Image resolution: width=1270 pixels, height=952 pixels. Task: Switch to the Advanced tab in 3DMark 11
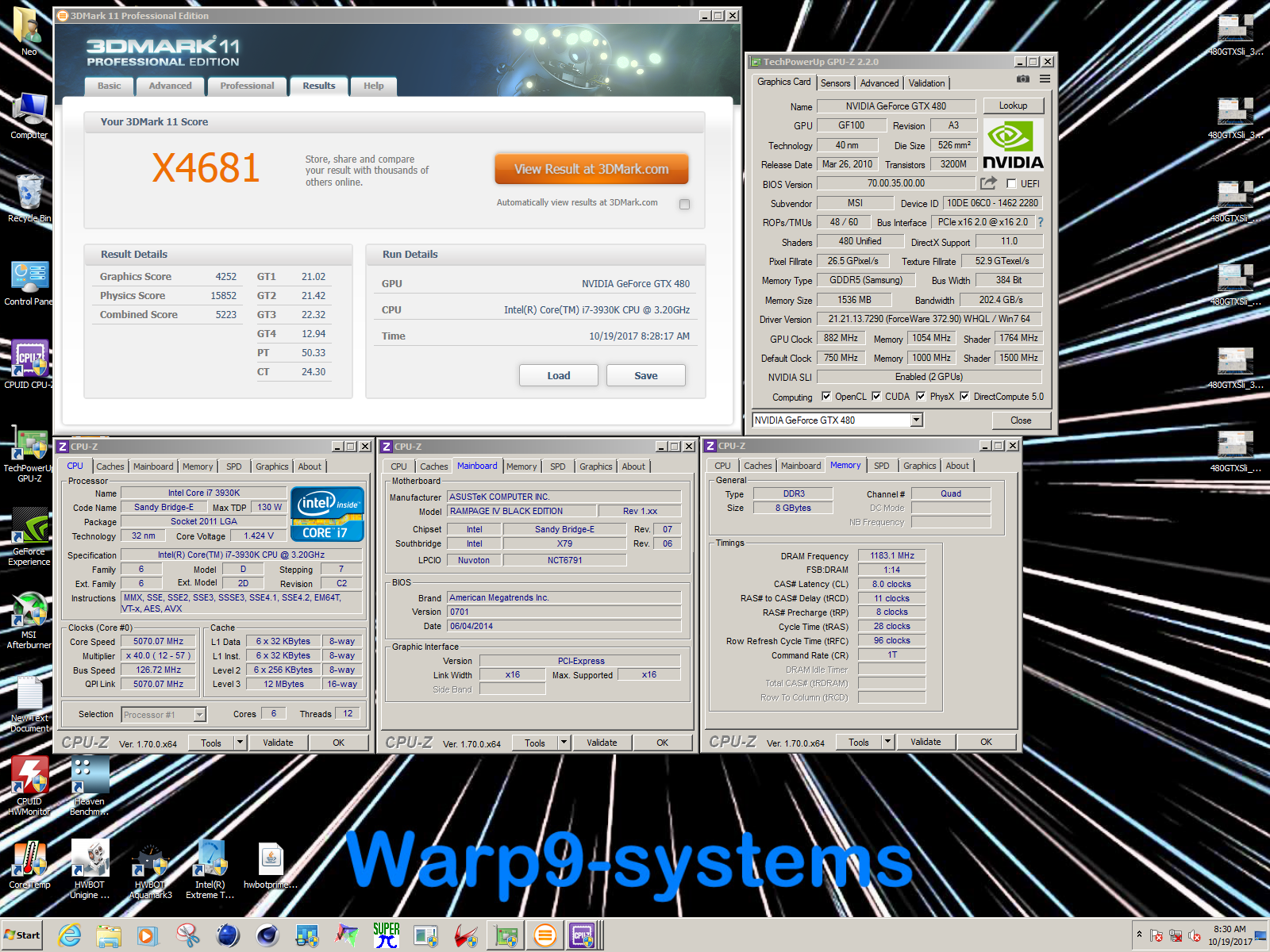(170, 86)
